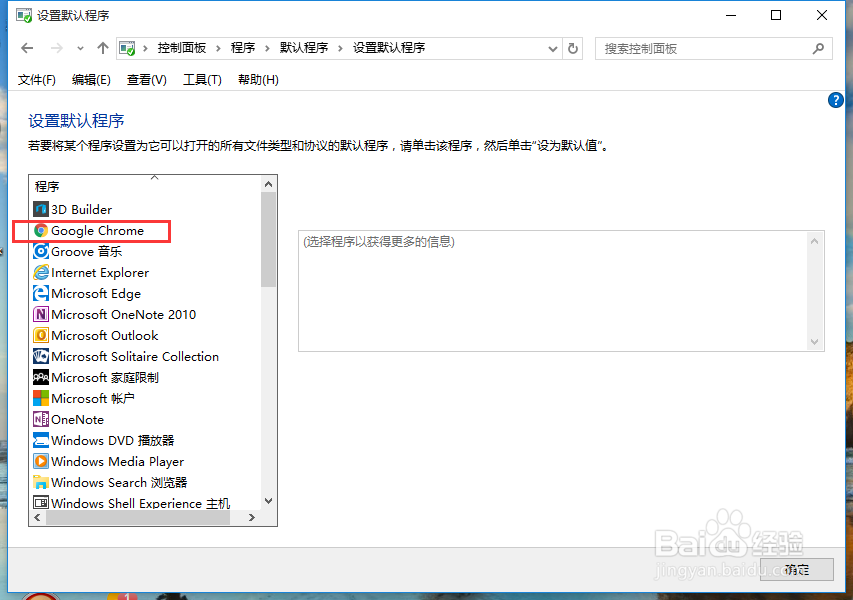Click the OneNote app icon
This screenshot has height=600, width=853.
pos(41,419)
